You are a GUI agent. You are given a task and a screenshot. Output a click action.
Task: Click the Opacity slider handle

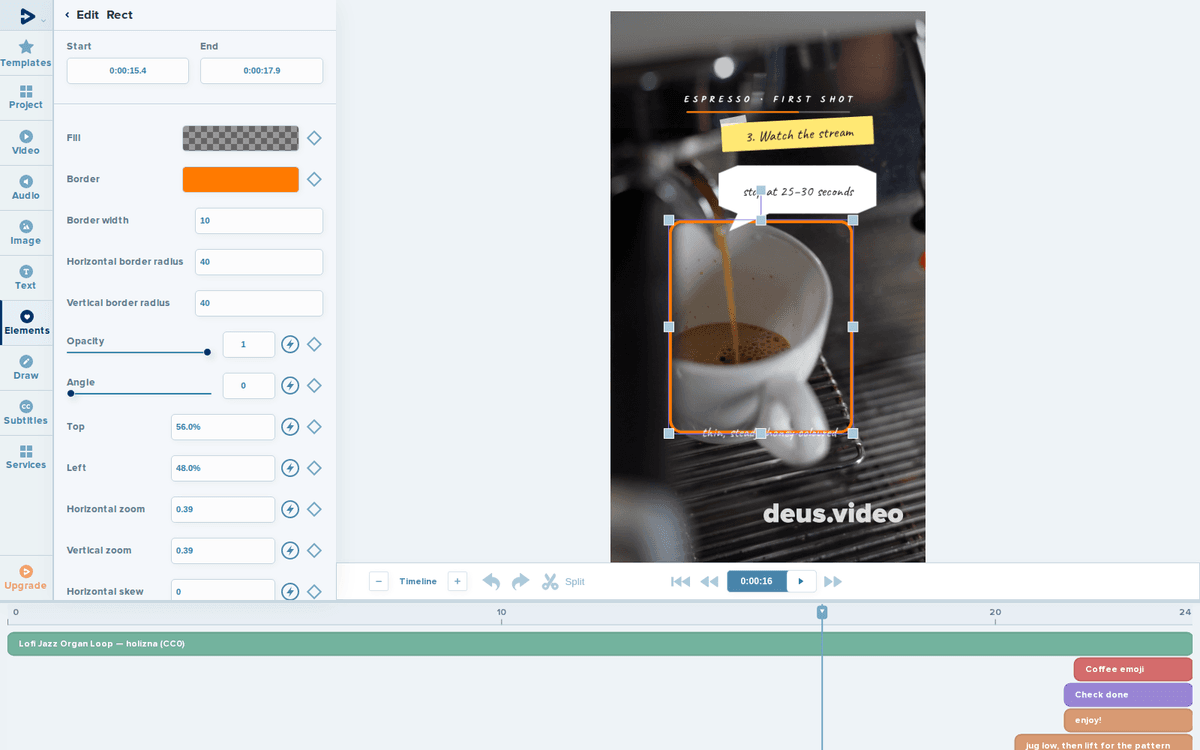coord(207,352)
